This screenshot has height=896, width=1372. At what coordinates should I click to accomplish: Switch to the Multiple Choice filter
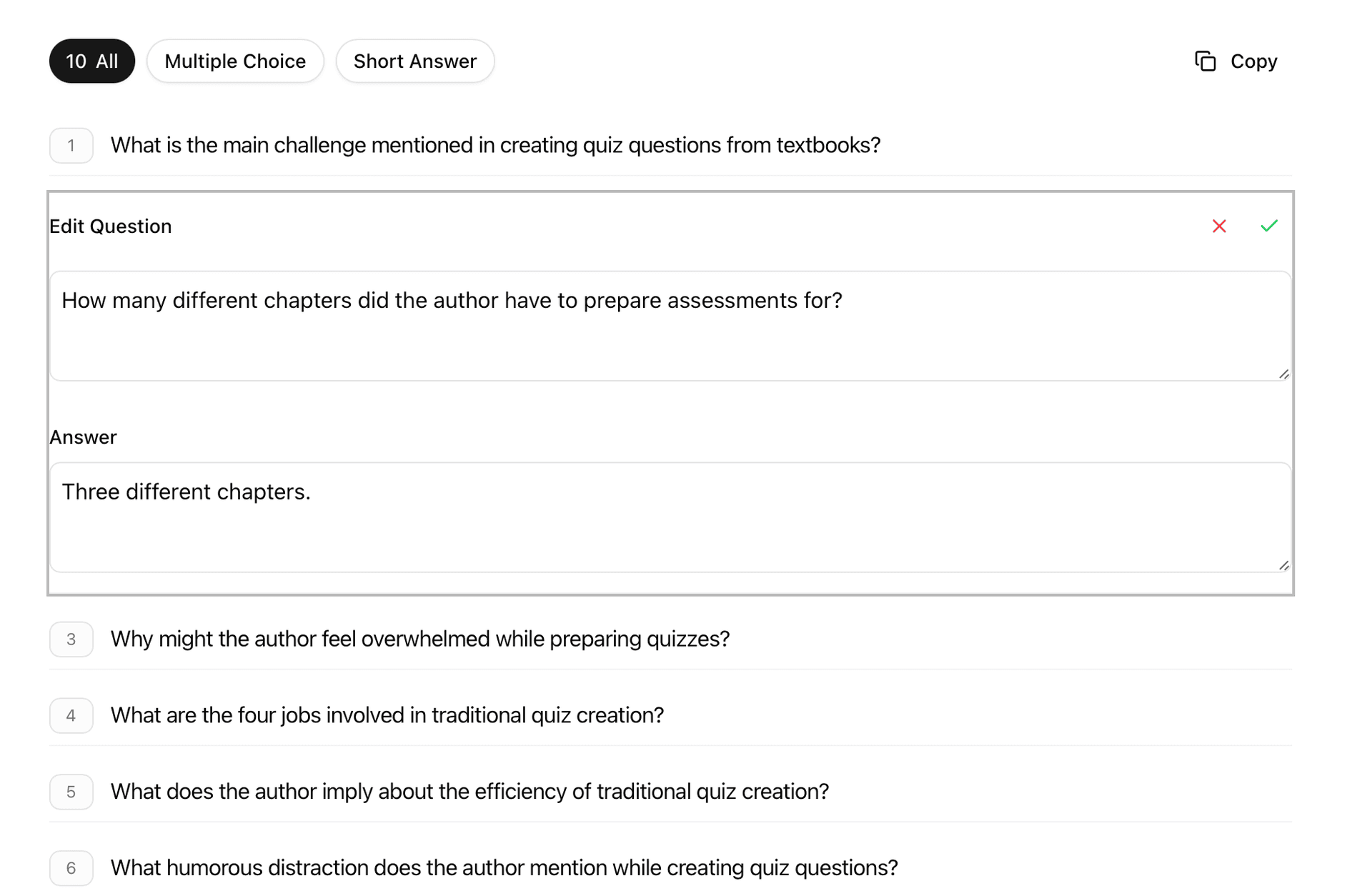235,61
